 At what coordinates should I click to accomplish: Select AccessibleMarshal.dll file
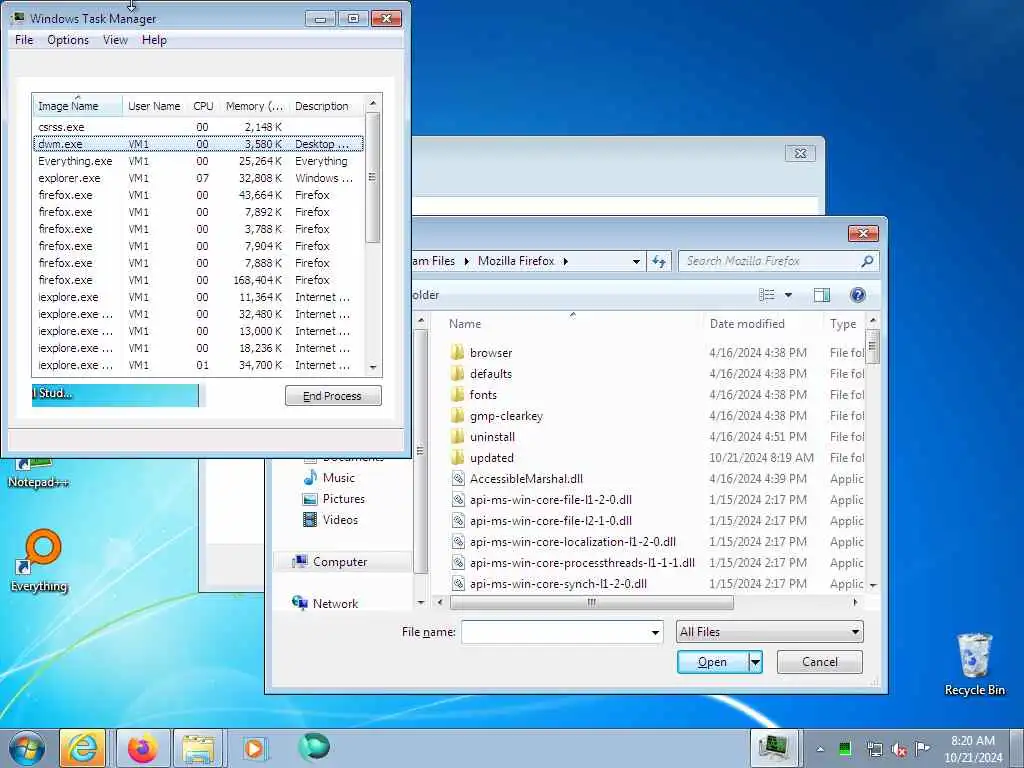(526, 479)
